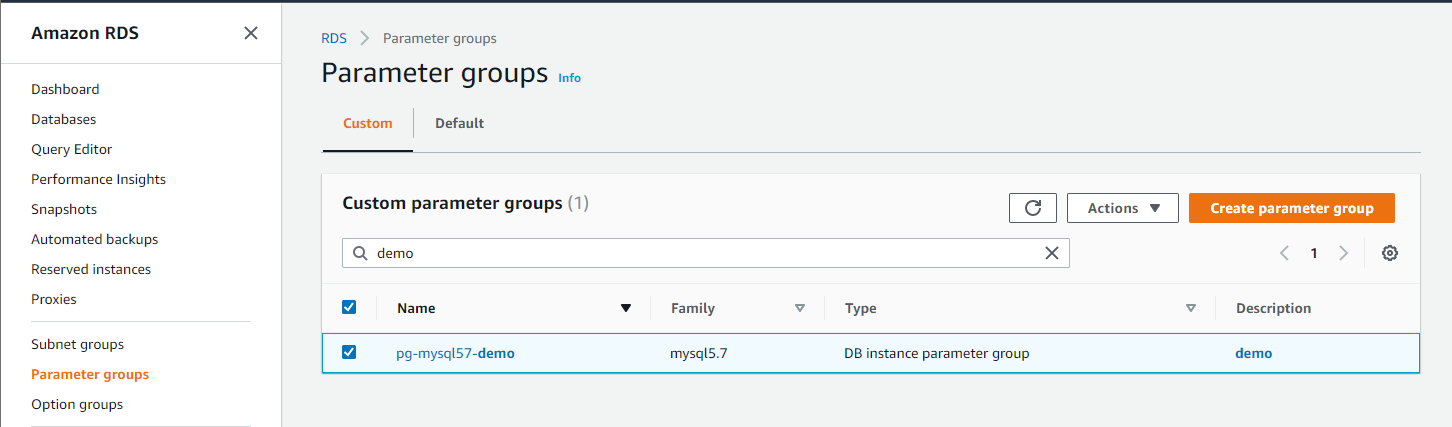Toggle the select-all header checkbox

point(349,307)
